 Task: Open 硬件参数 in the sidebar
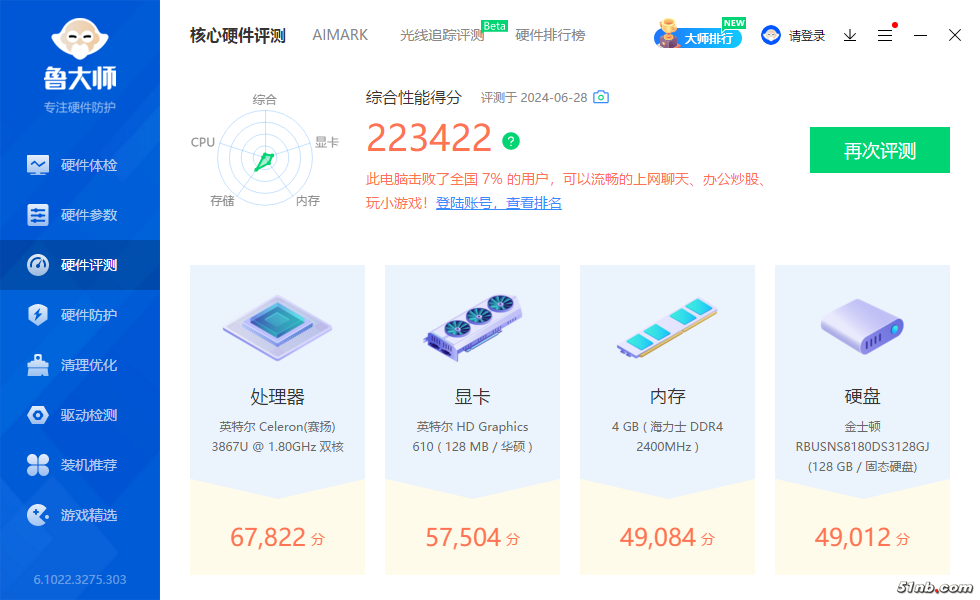80,215
